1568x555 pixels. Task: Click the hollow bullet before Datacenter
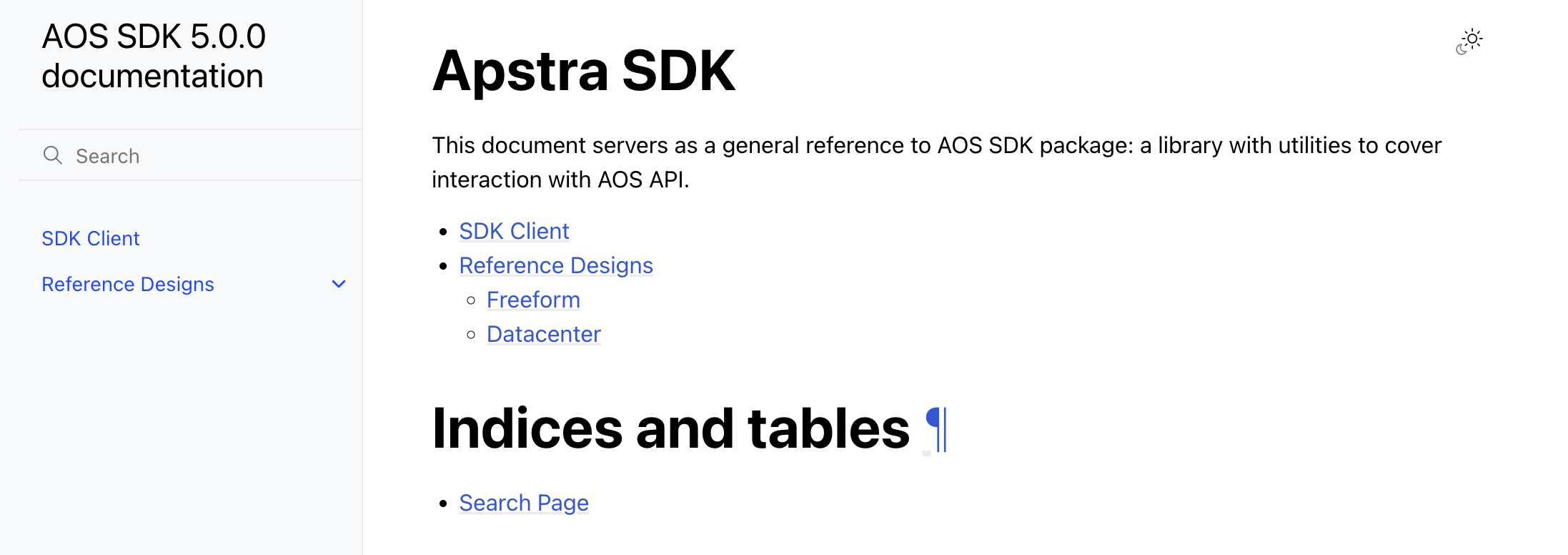[x=471, y=335]
